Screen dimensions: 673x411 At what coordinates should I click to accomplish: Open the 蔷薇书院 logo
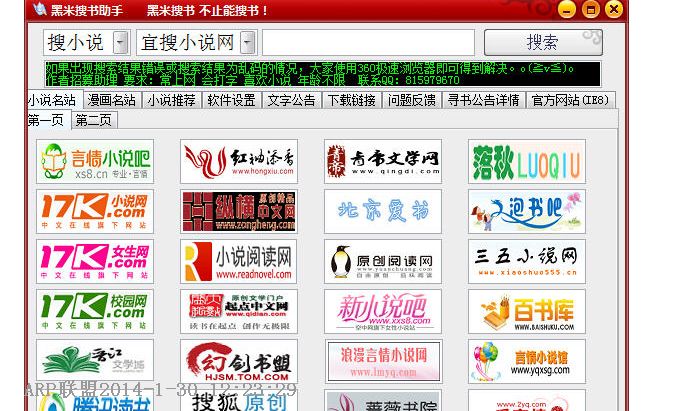383,400
